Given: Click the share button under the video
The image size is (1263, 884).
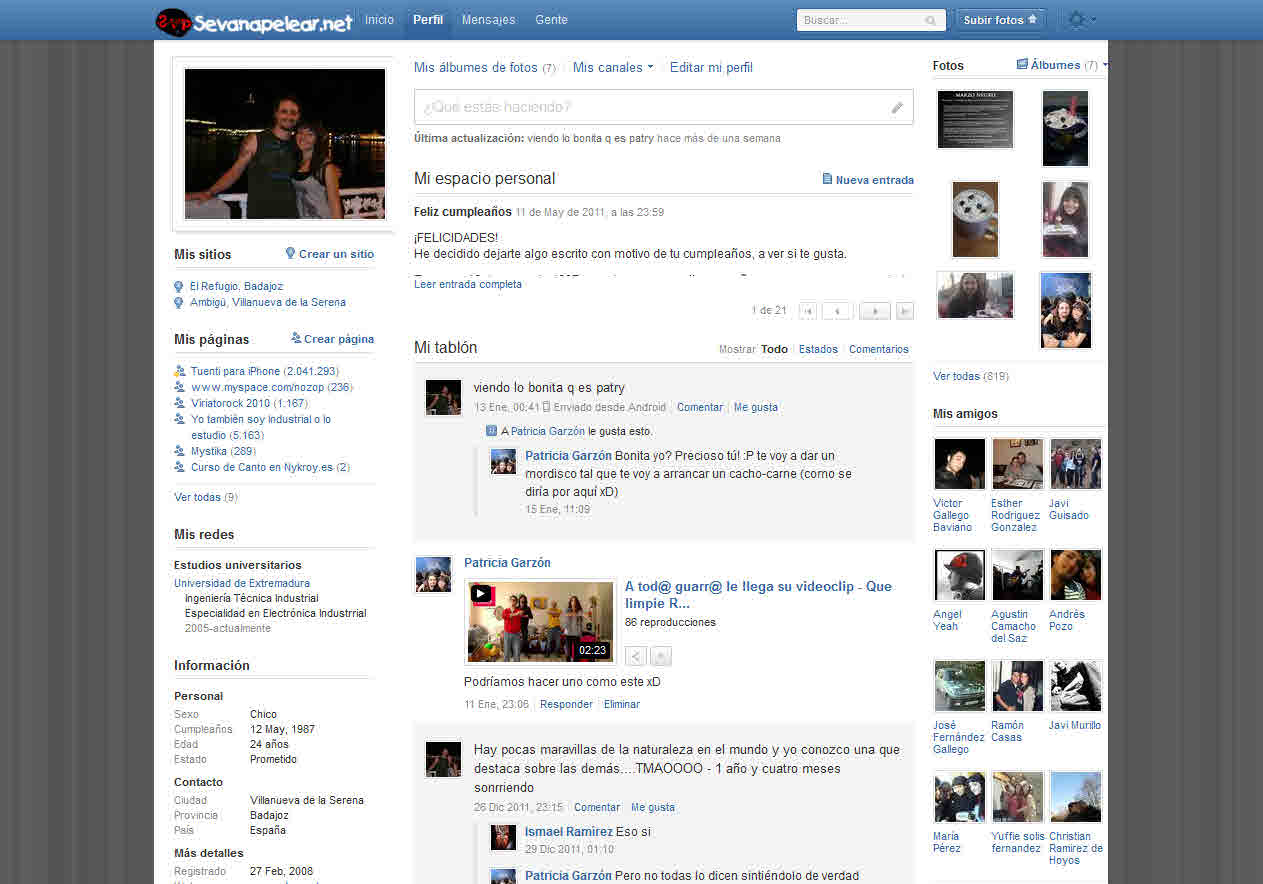Looking at the screenshot, I should pyautogui.click(x=635, y=656).
